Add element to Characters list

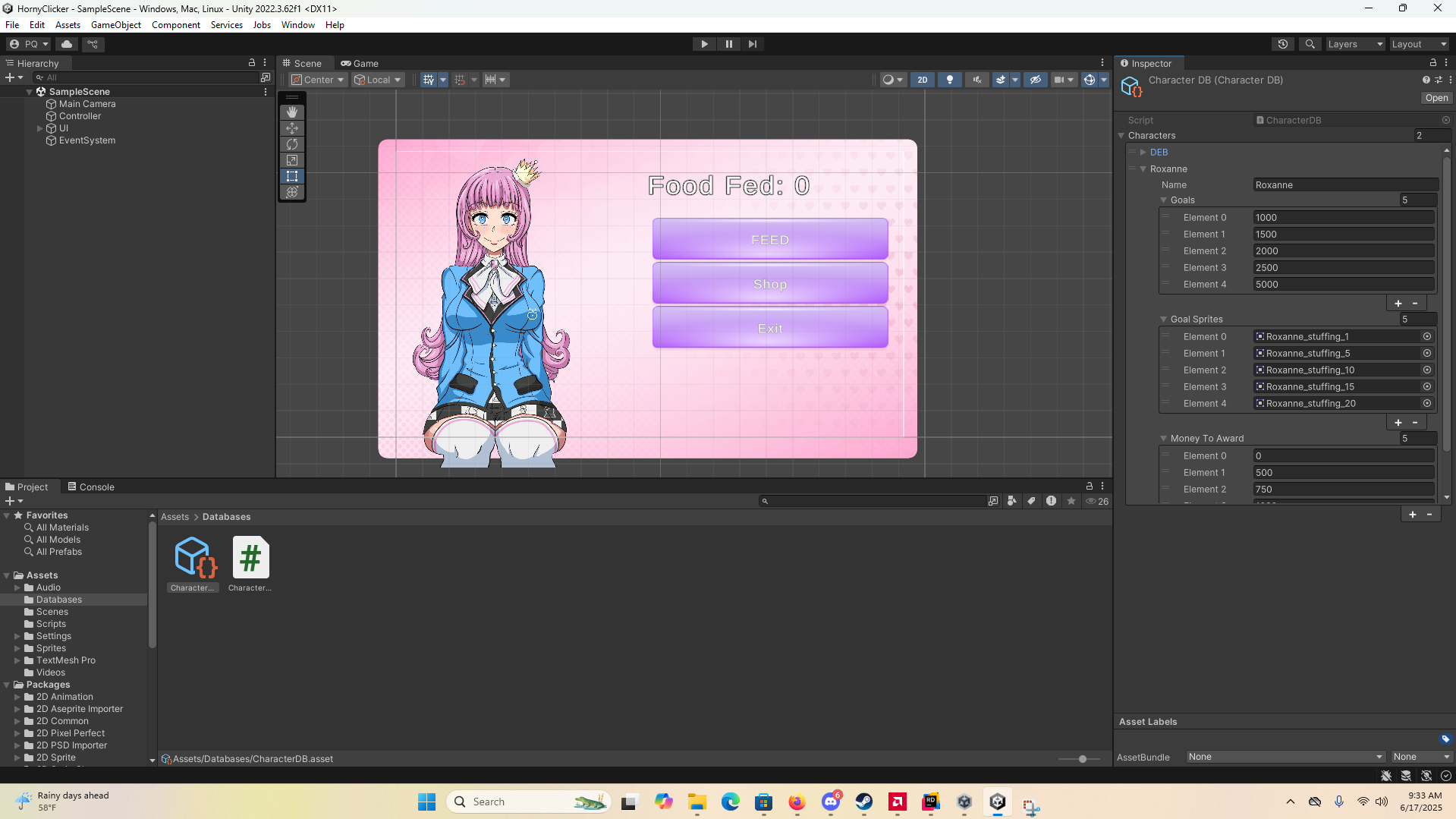(x=1413, y=515)
